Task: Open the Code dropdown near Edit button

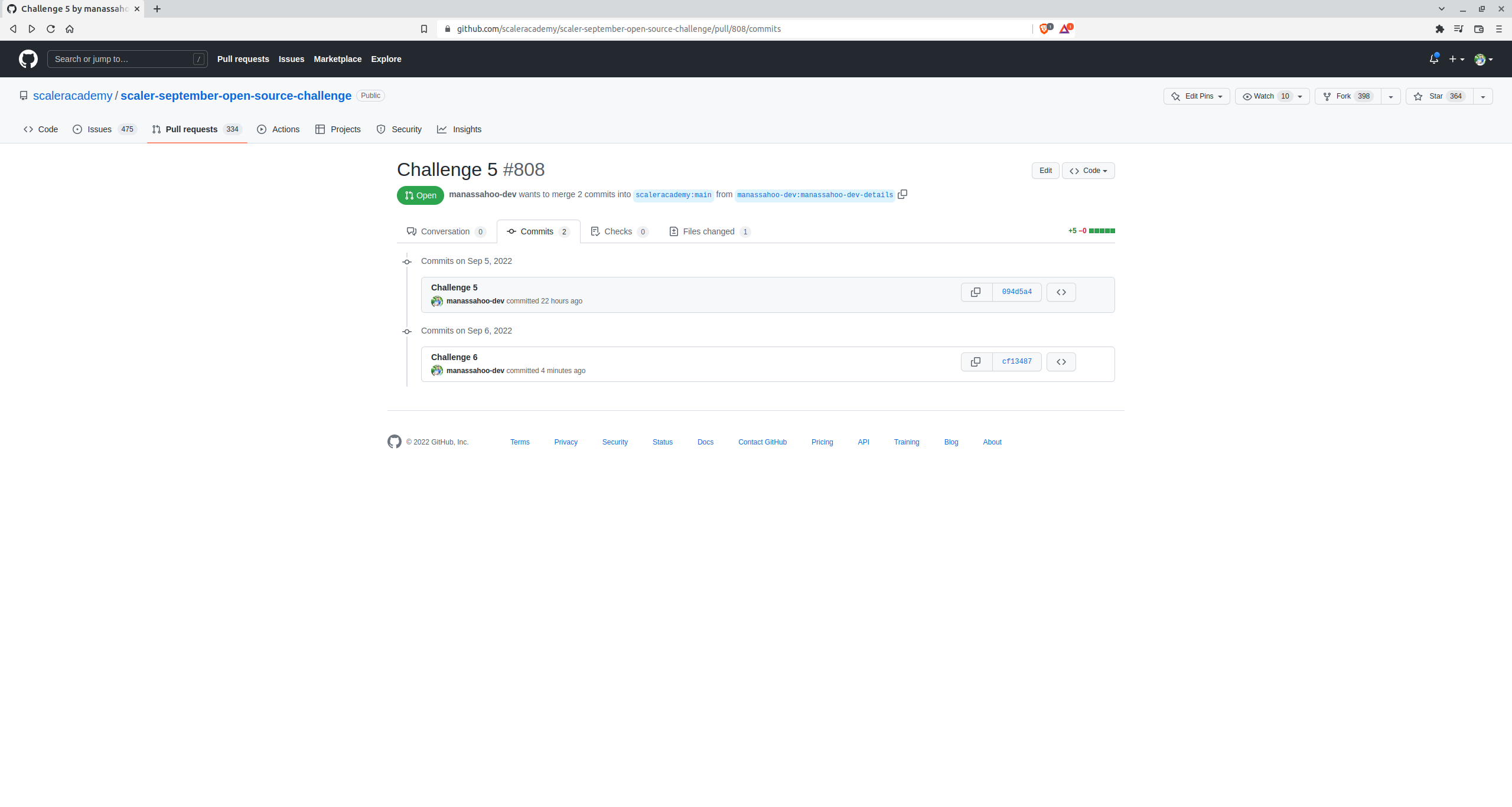Action: point(1088,171)
